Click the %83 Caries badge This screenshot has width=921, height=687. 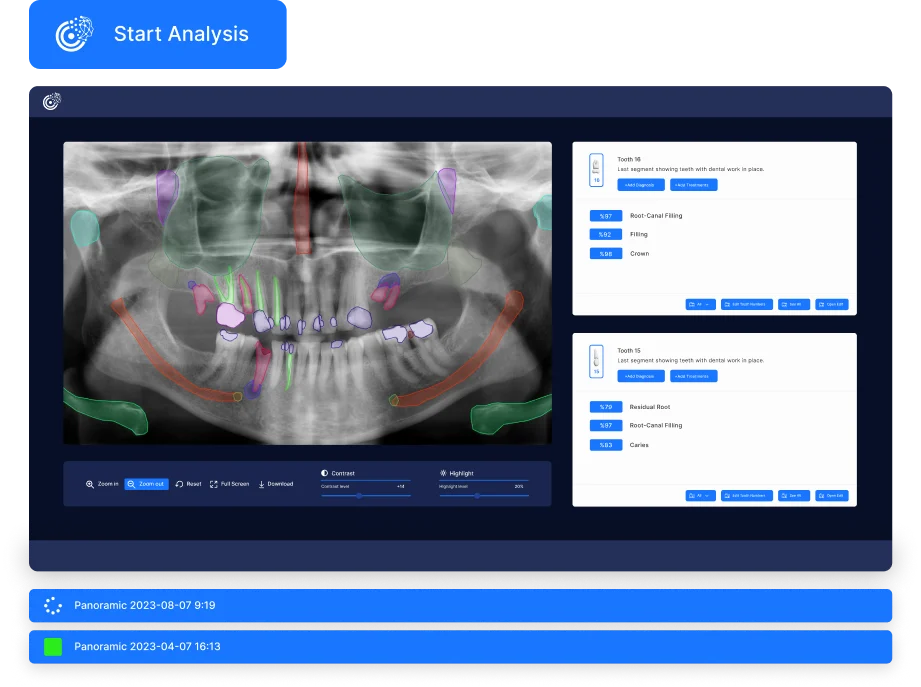606,445
